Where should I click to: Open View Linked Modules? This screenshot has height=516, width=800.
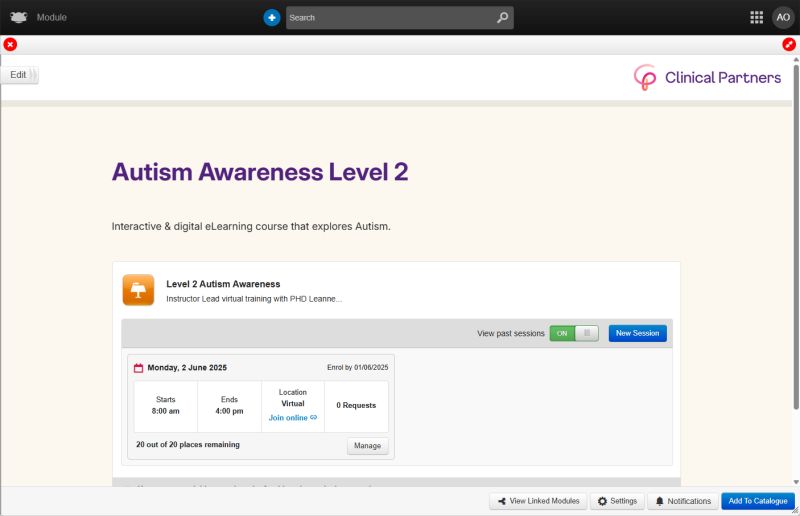click(538, 501)
